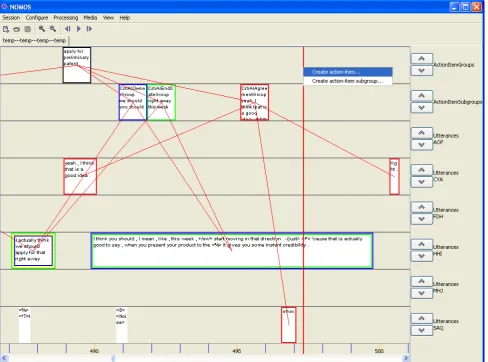The image size is (488, 362).
Task: Click down arrow for Utterances CYA
Action: click(x=421, y=182)
